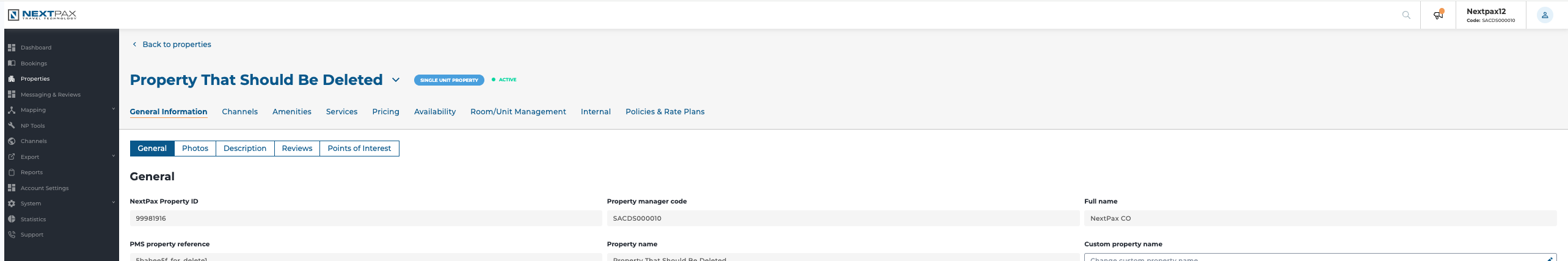The width and height of the screenshot is (1568, 261).
Task: Select the Photos sub-tab
Action: pos(195,149)
